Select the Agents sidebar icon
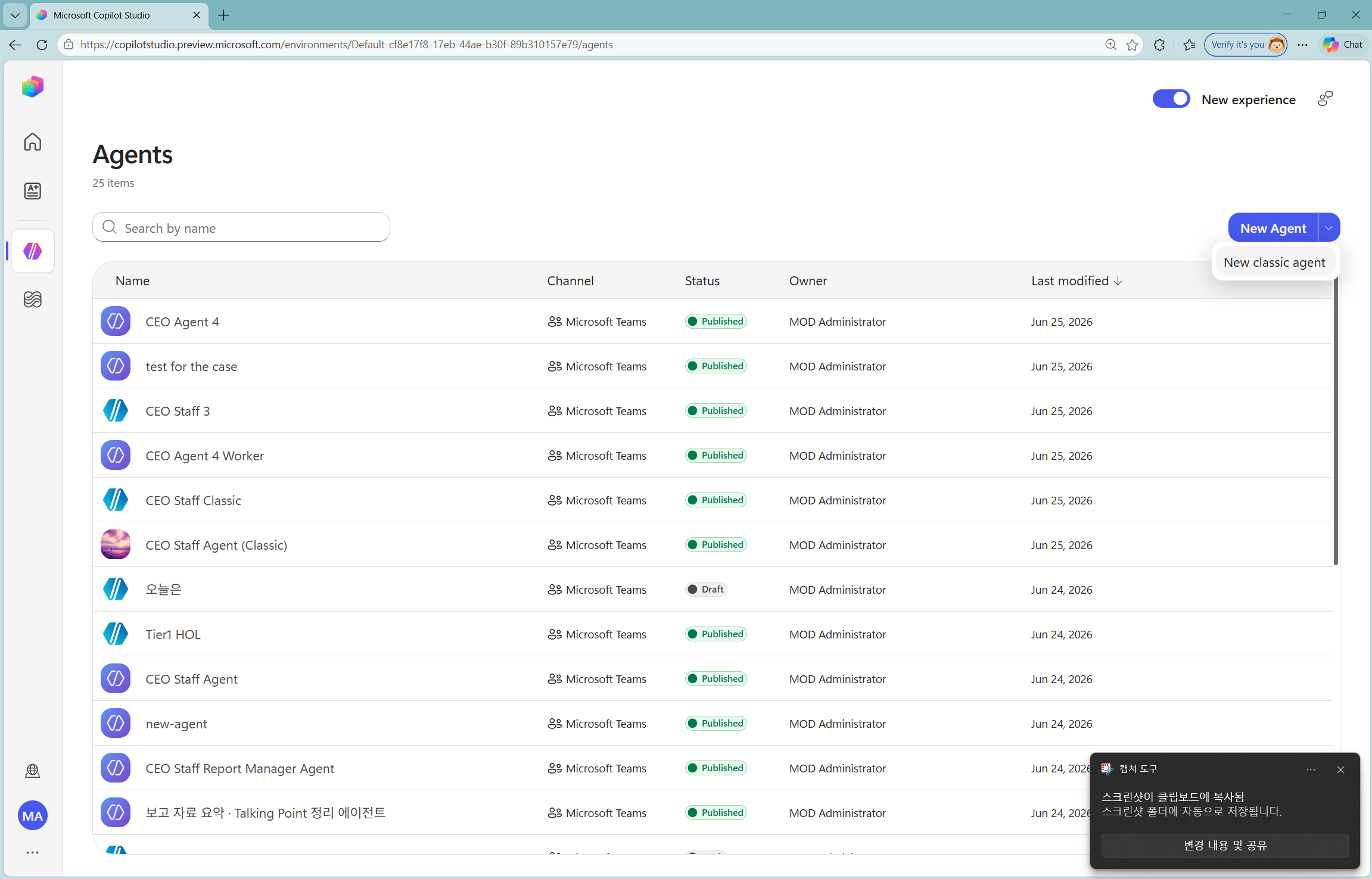The height and width of the screenshot is (879, 1372). point(33,251)
